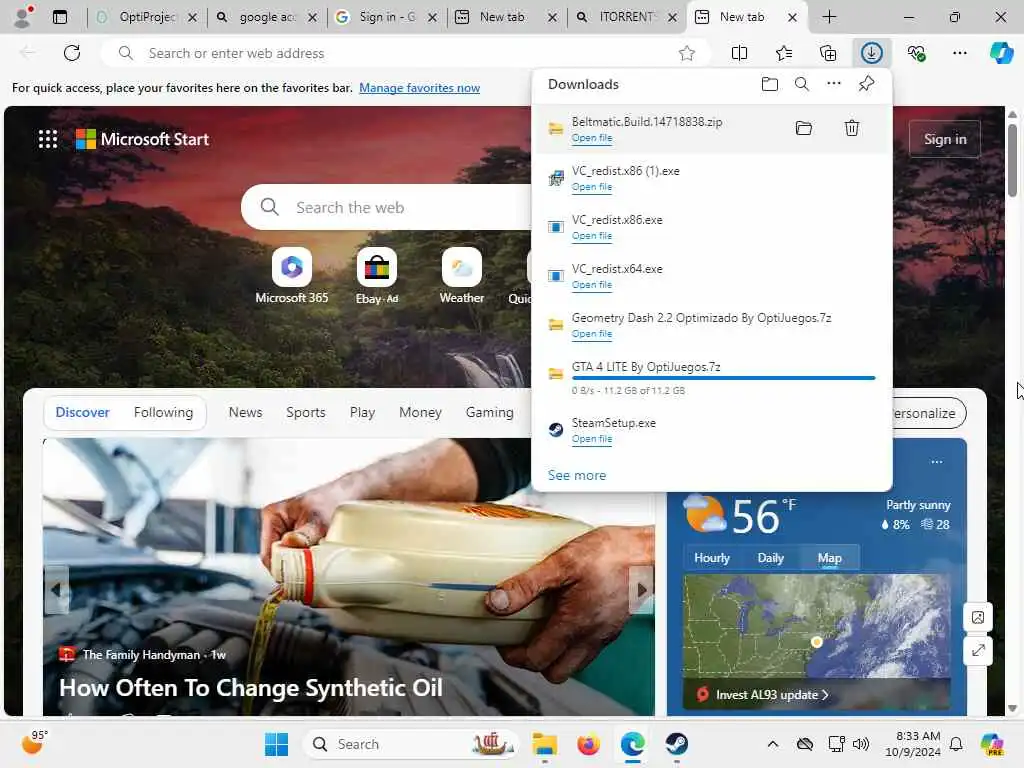Open File Explorer from taskbar

544,744
